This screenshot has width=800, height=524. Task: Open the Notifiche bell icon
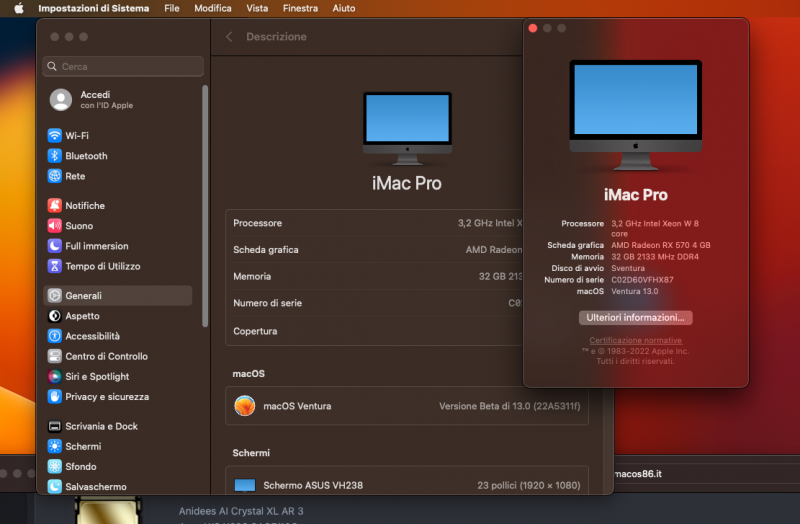click(55, 205)
